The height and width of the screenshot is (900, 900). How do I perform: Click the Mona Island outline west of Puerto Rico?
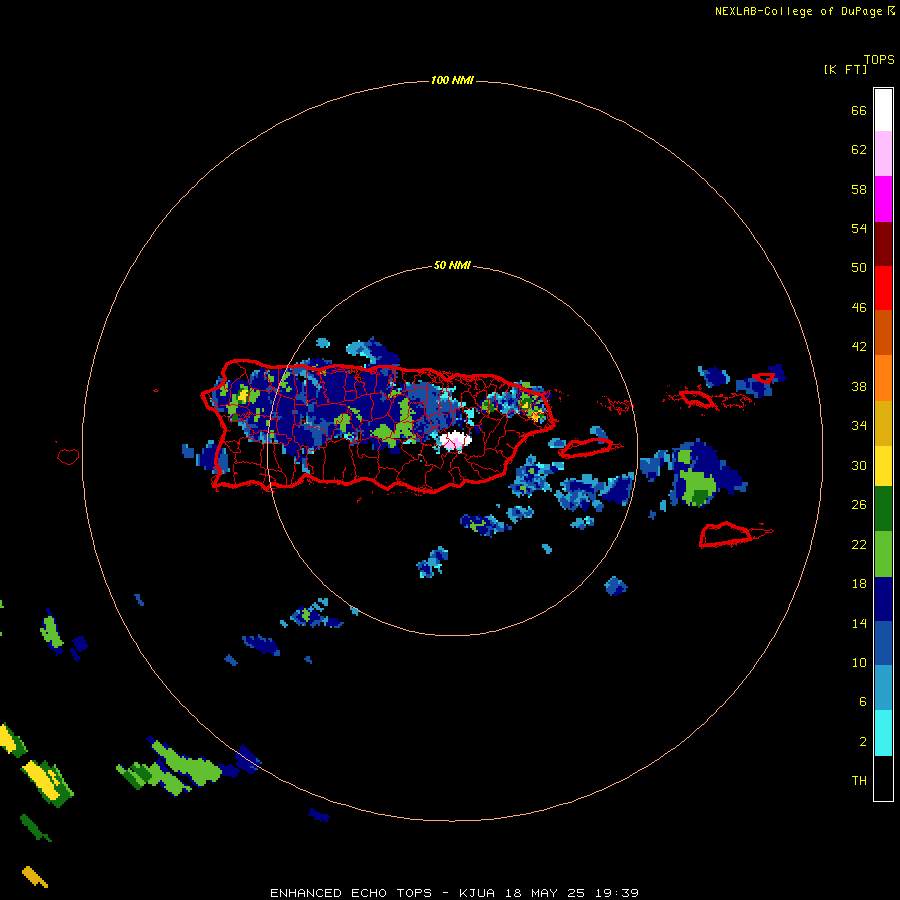68,457
